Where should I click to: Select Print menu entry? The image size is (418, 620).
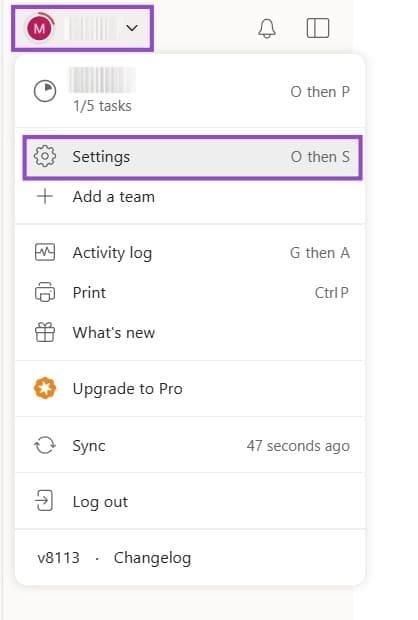(x=190, y=293)
